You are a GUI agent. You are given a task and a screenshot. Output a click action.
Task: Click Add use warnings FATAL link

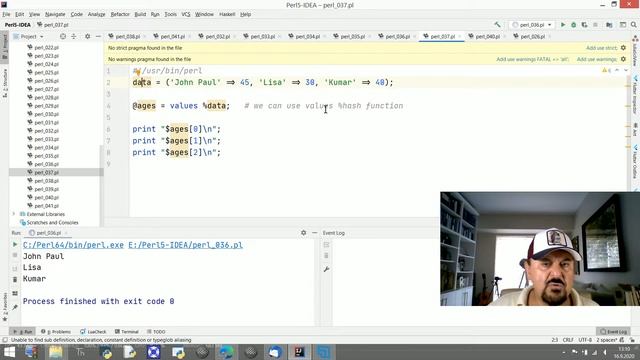coord(532,59)
